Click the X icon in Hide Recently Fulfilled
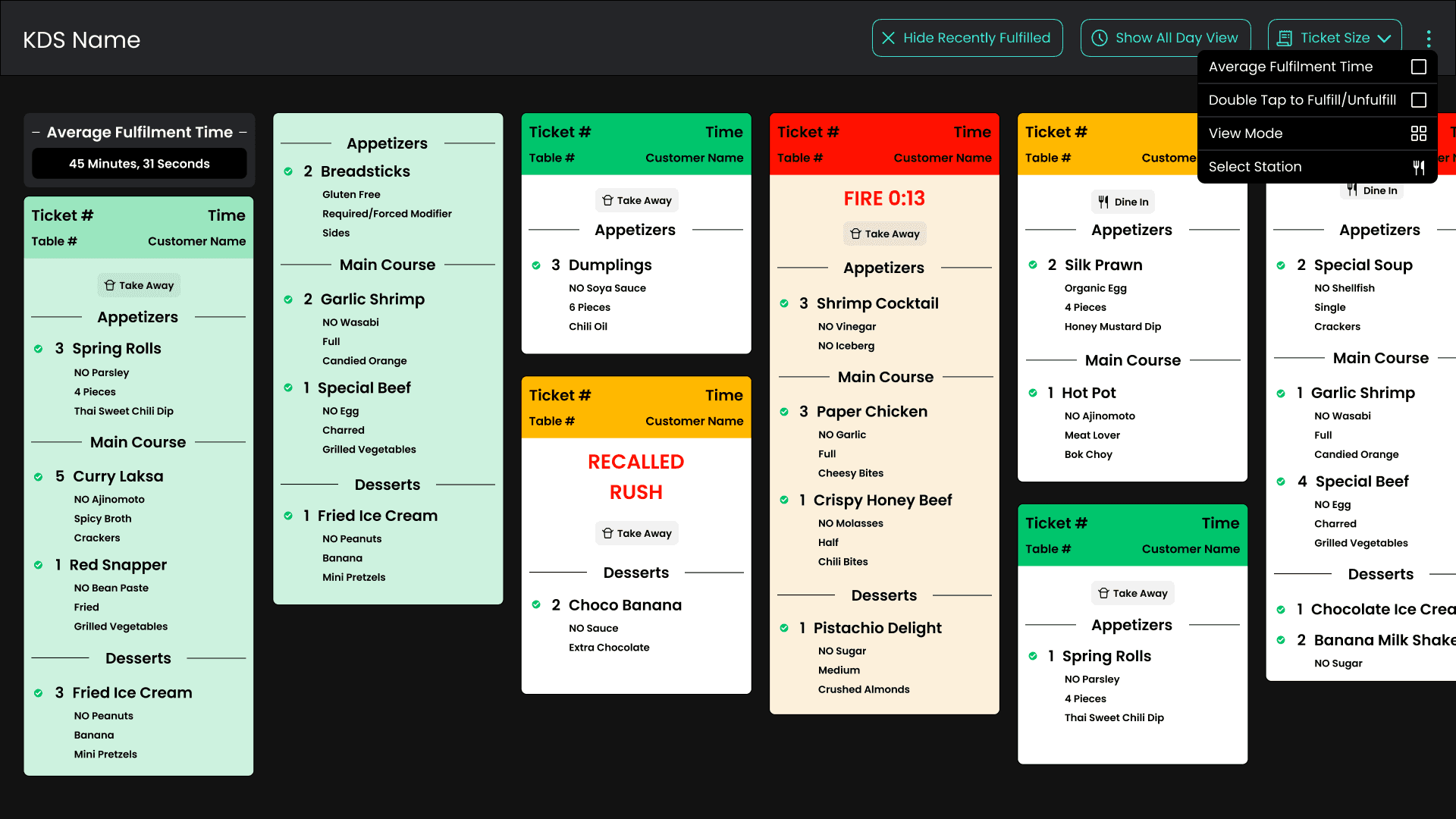 click(889, 38)
